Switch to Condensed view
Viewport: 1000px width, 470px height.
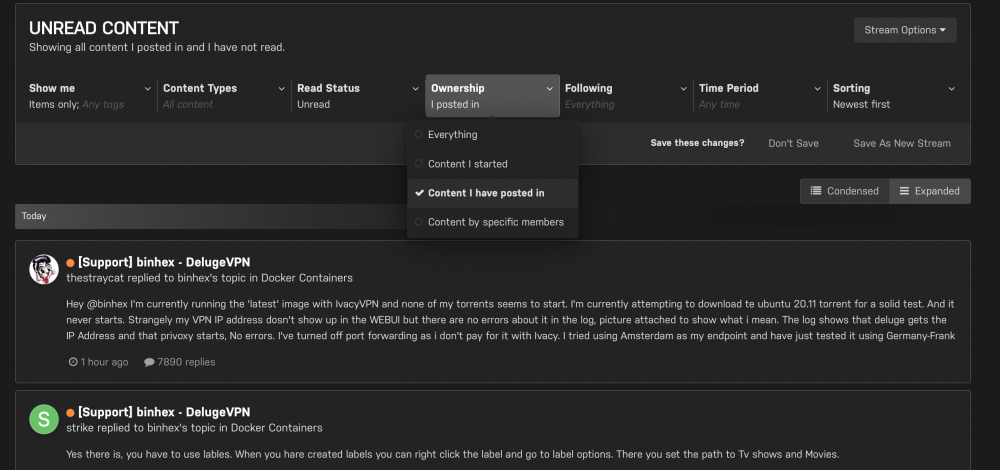(x=844, y=191)
